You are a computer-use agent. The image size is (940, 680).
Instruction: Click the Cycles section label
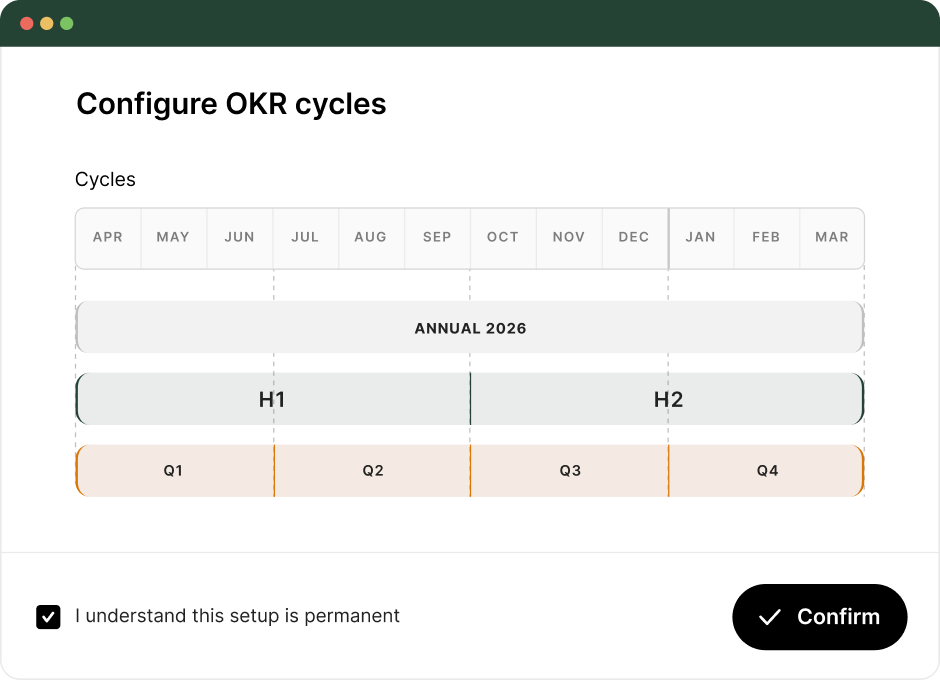(106, 180)
